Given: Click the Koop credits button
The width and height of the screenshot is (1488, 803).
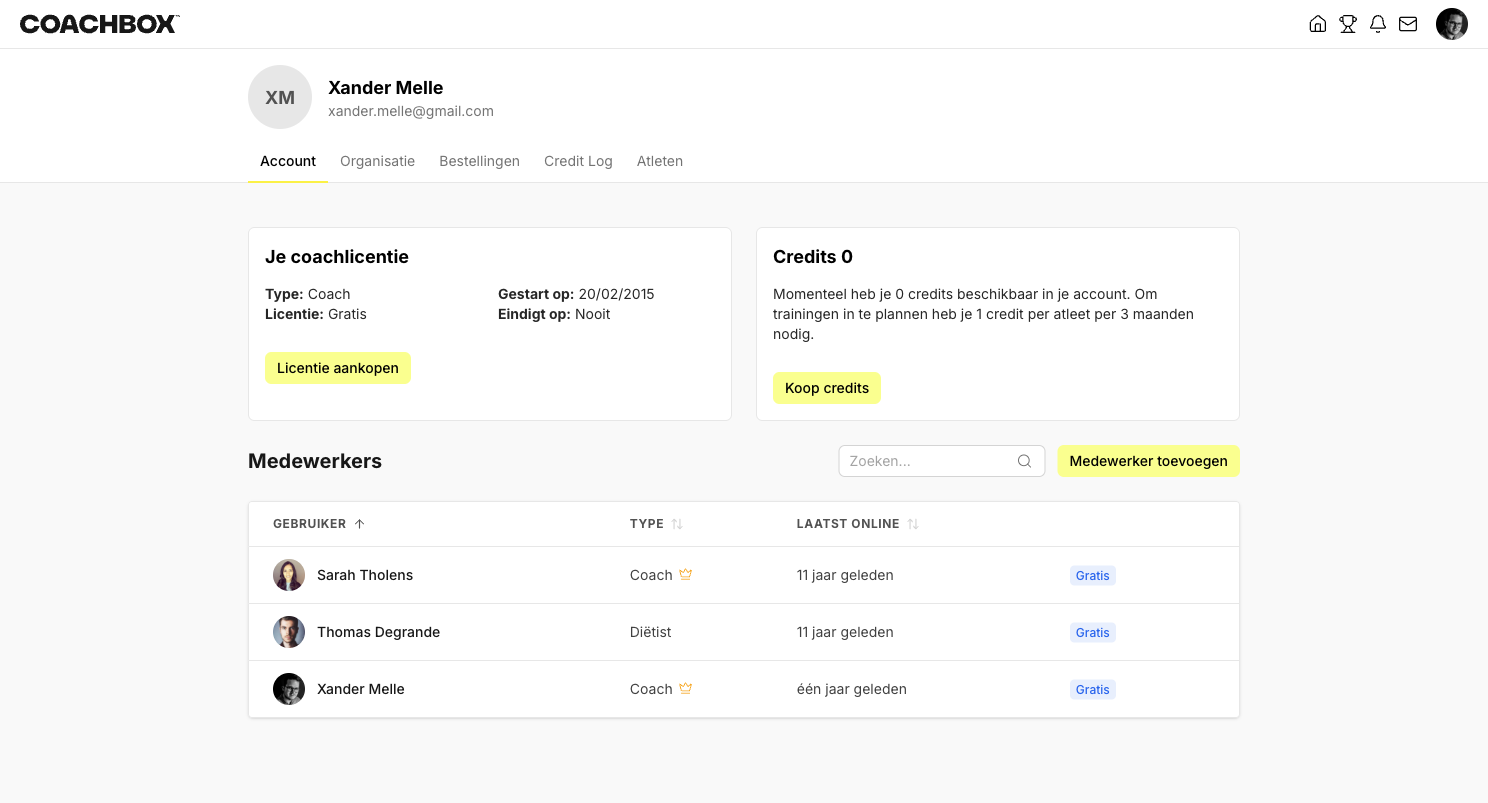Looking at the screenshot, I should (x=827, y=388).
